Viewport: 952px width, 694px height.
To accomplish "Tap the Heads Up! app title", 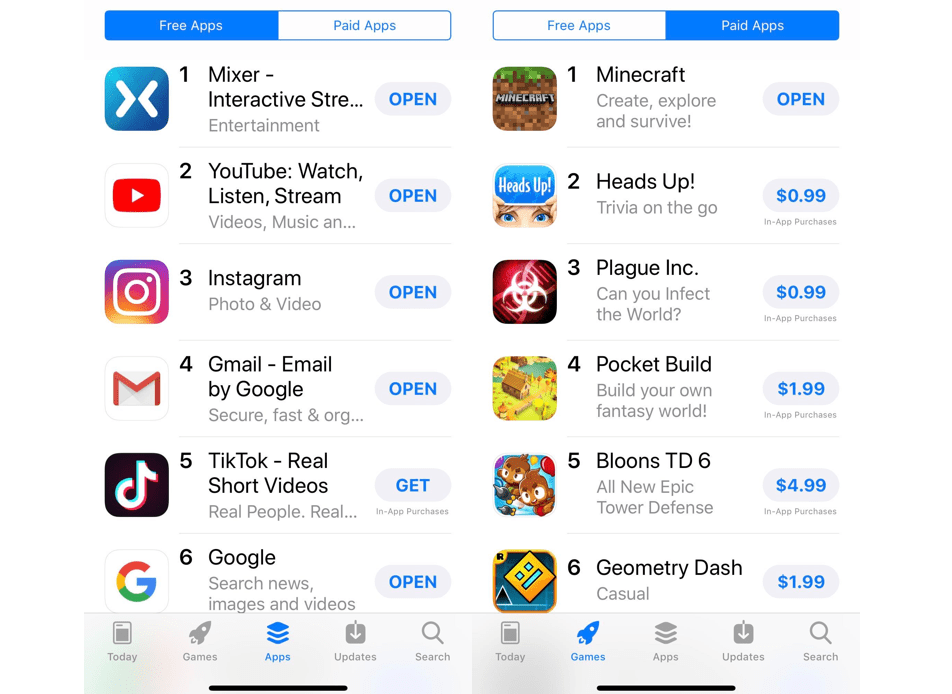I will point(645,182).
